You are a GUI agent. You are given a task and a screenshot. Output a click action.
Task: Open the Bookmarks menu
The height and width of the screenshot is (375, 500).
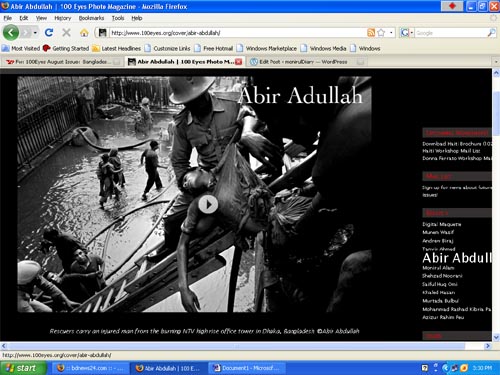(x=91, y=18)
